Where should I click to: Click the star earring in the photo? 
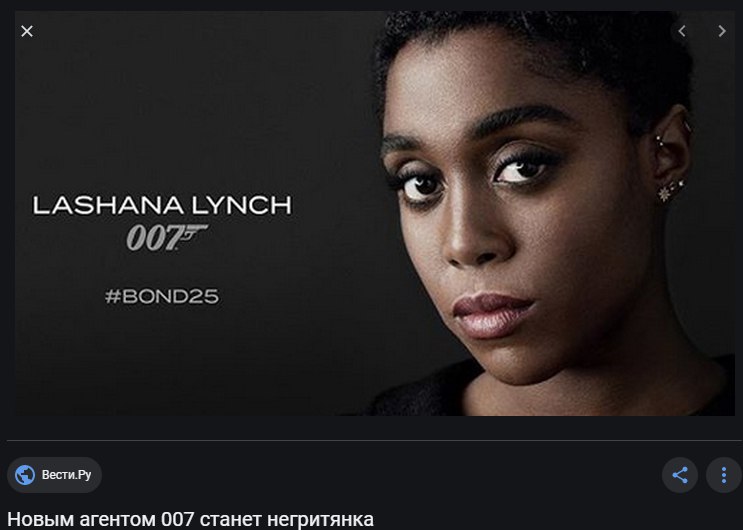tap(665, 193)
